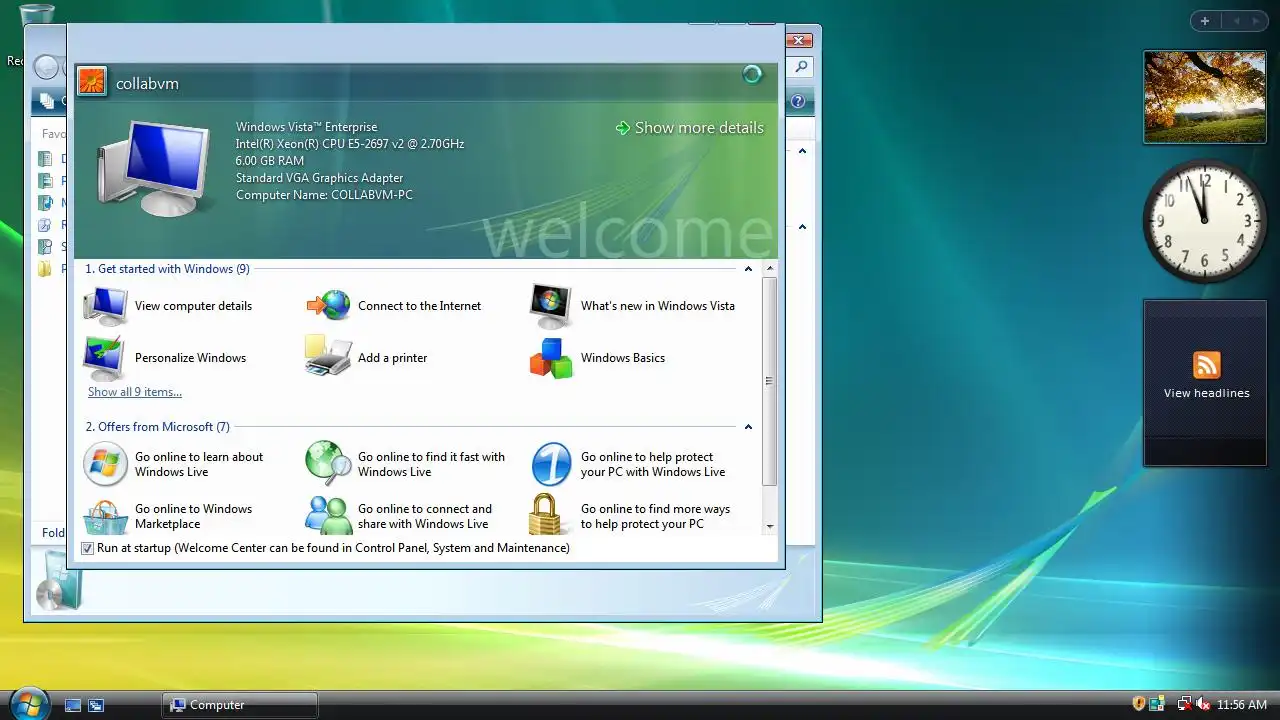Screen dimensions: 1280x720
Task: Click View headlines in the feed gadget
Action: coord(1206,393)
